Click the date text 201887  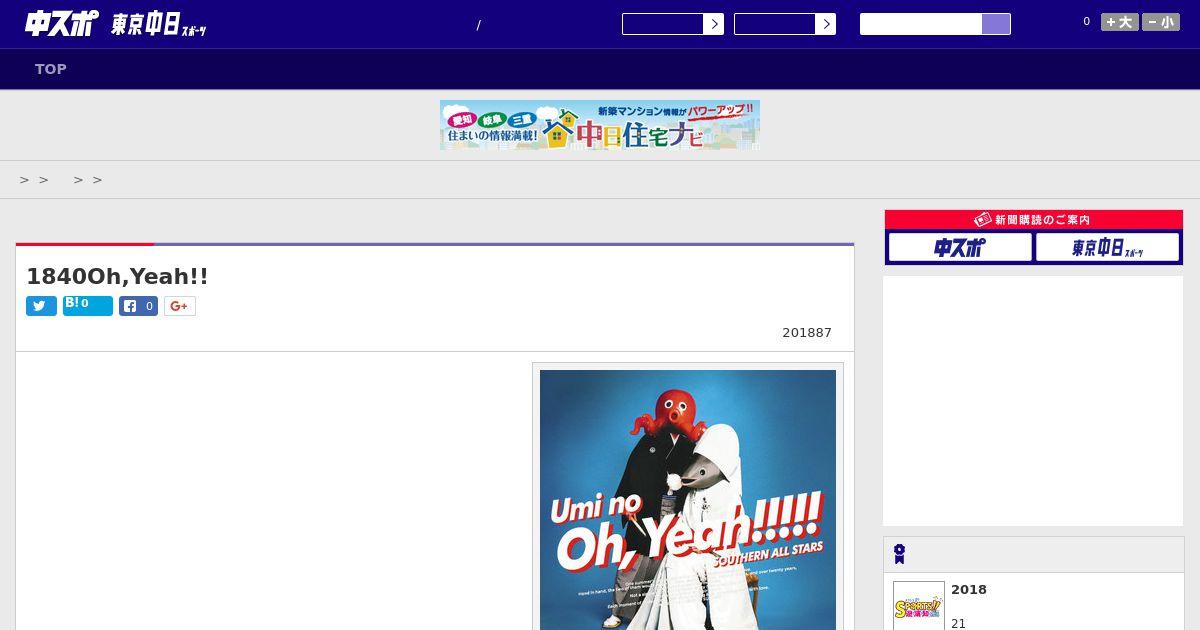(807, 333)
